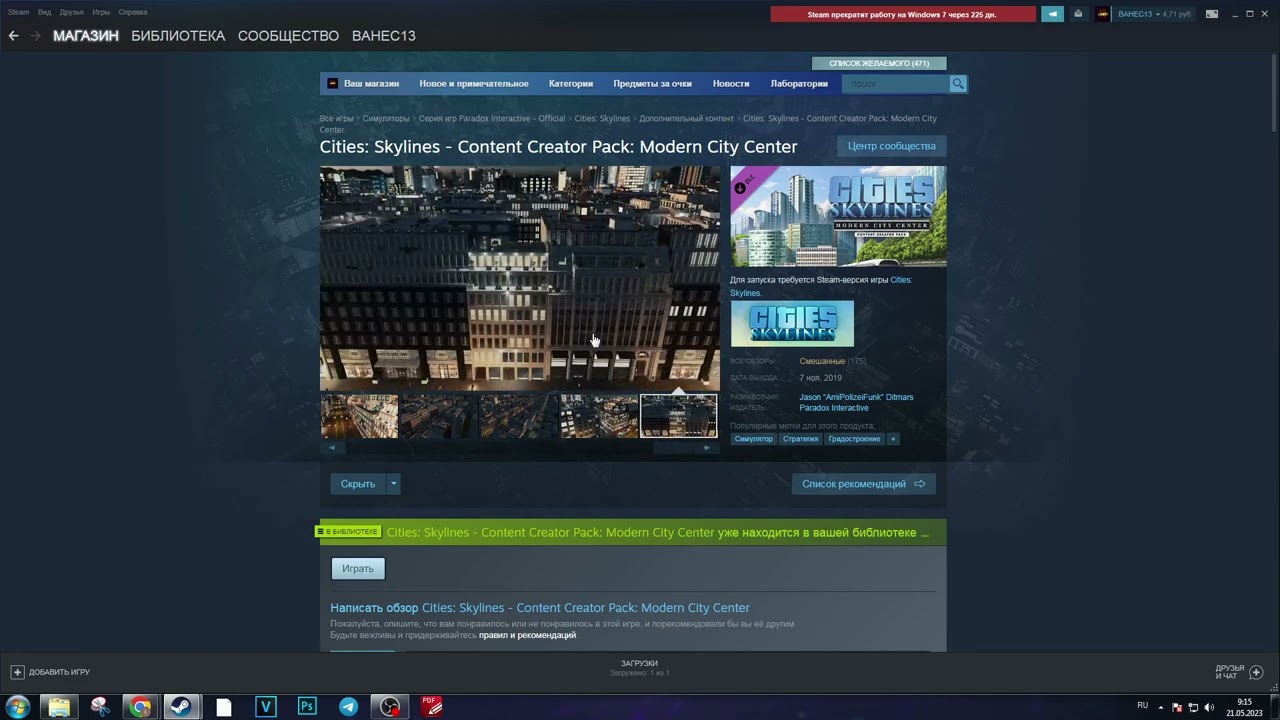Open the wishlist button (471)

(879, 63)
